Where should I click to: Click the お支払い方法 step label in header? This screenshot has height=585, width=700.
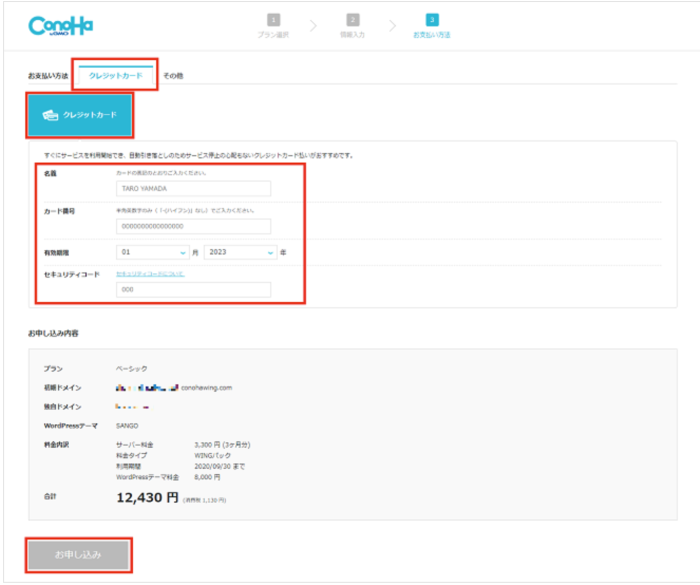click(x=432, y=35)
